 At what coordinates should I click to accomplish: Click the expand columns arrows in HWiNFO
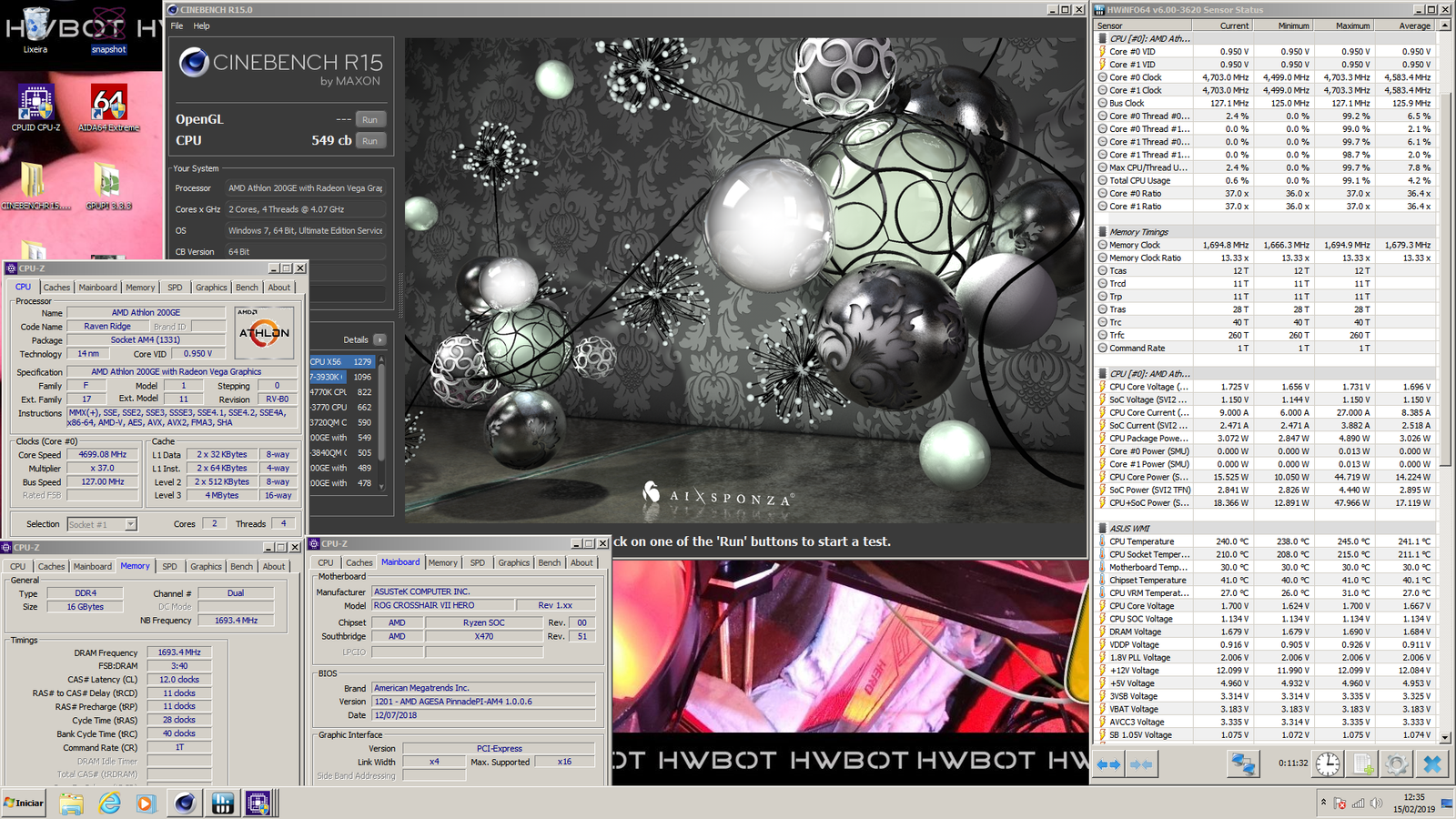coord(1108,764)
